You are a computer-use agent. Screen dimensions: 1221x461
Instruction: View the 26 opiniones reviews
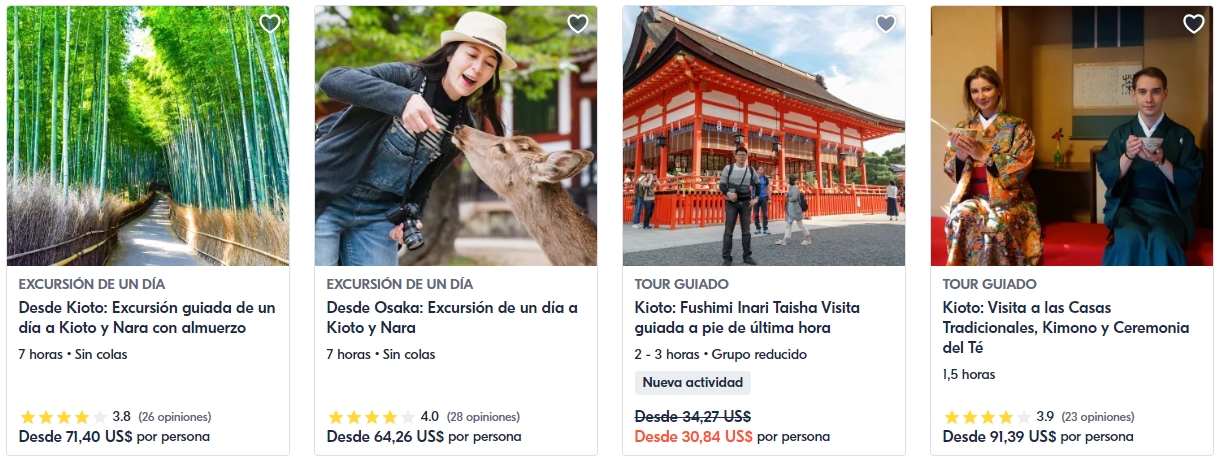(175, 417)
